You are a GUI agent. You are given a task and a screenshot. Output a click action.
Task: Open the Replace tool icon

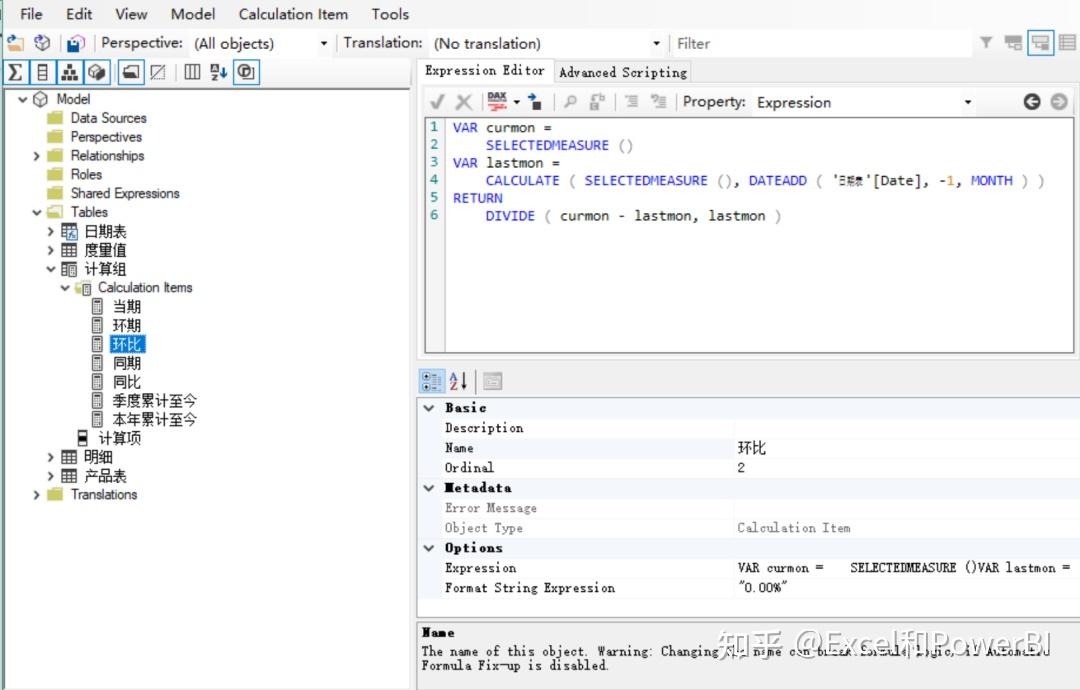[596, 102]
